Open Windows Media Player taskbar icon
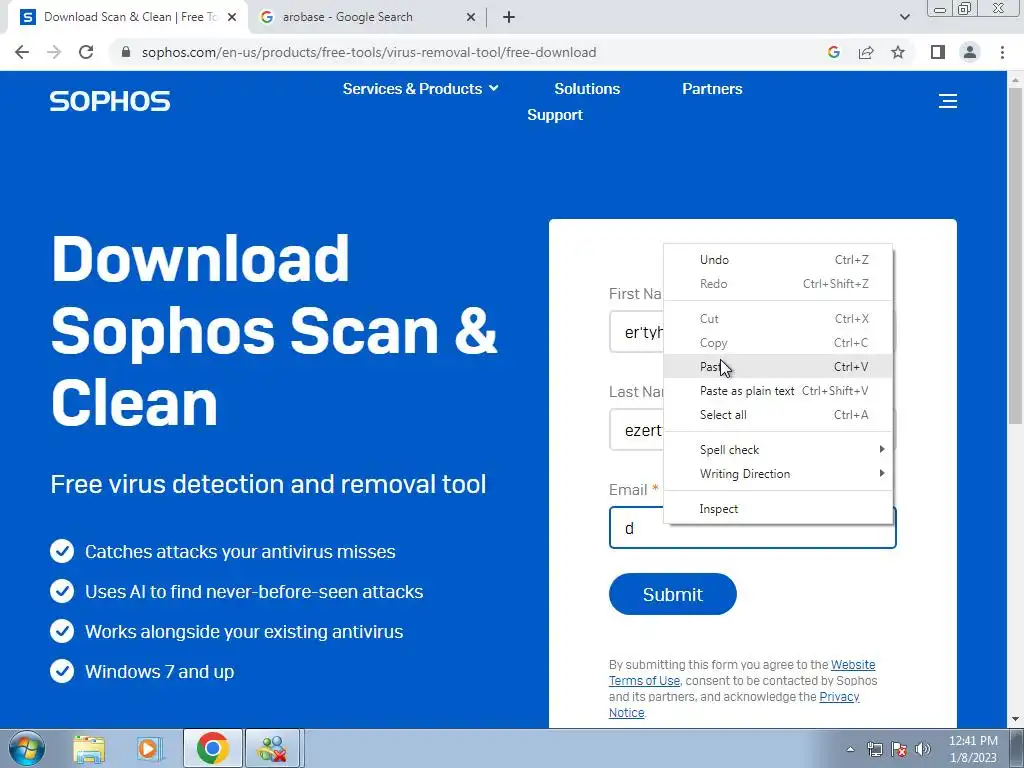1024x768 pixels. point(149,748)
